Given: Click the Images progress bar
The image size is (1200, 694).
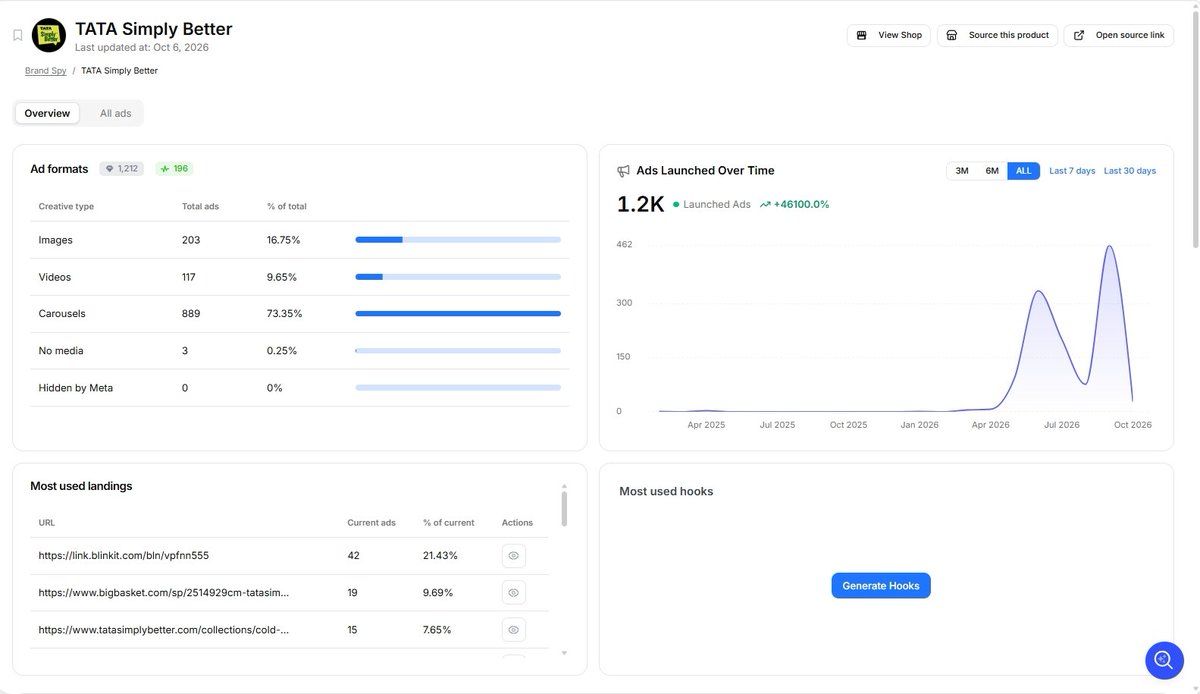Looking at the screenshot, I should 458,240.
